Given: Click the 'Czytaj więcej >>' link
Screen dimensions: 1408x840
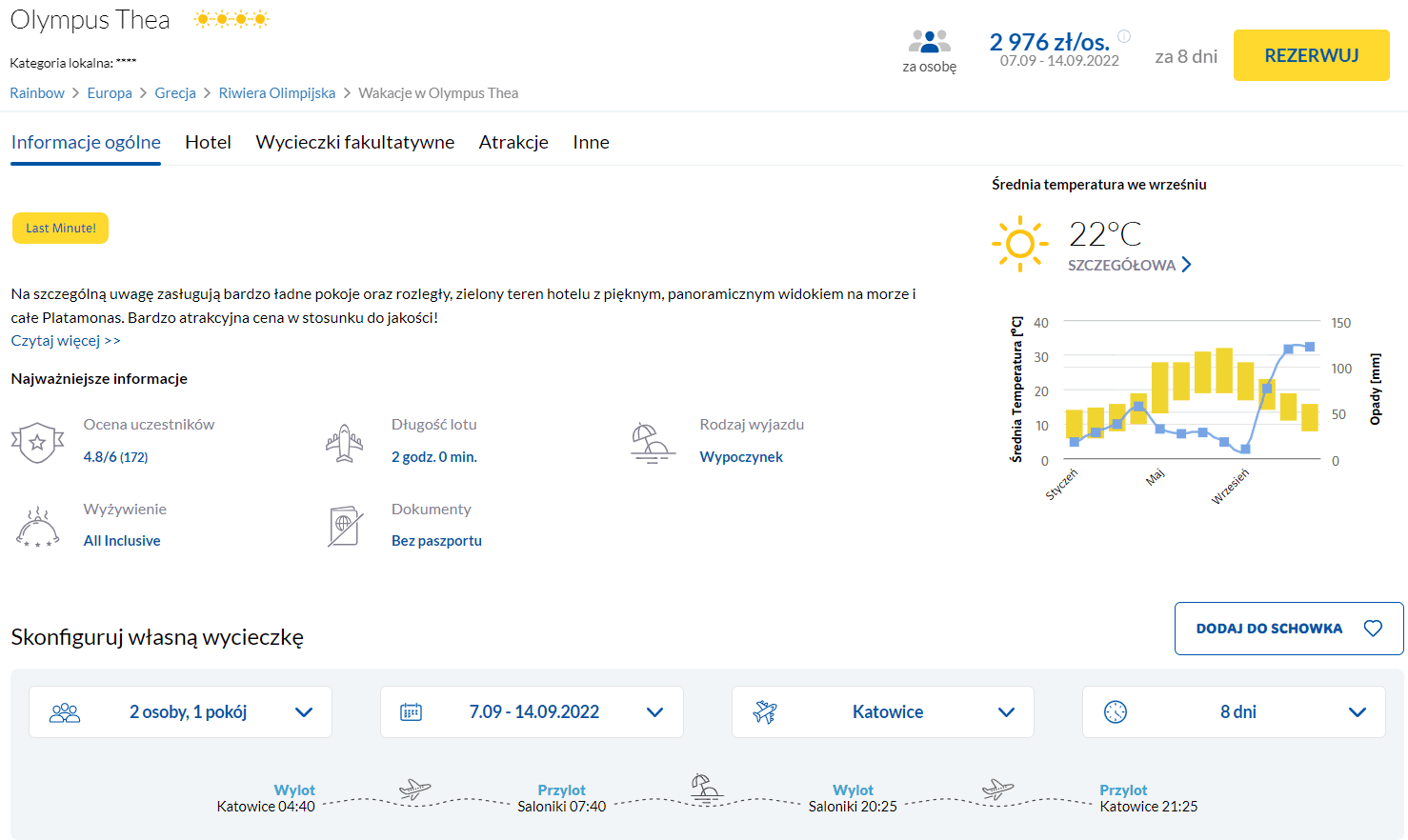Looking at the screenshot, I should click(66, 340).
